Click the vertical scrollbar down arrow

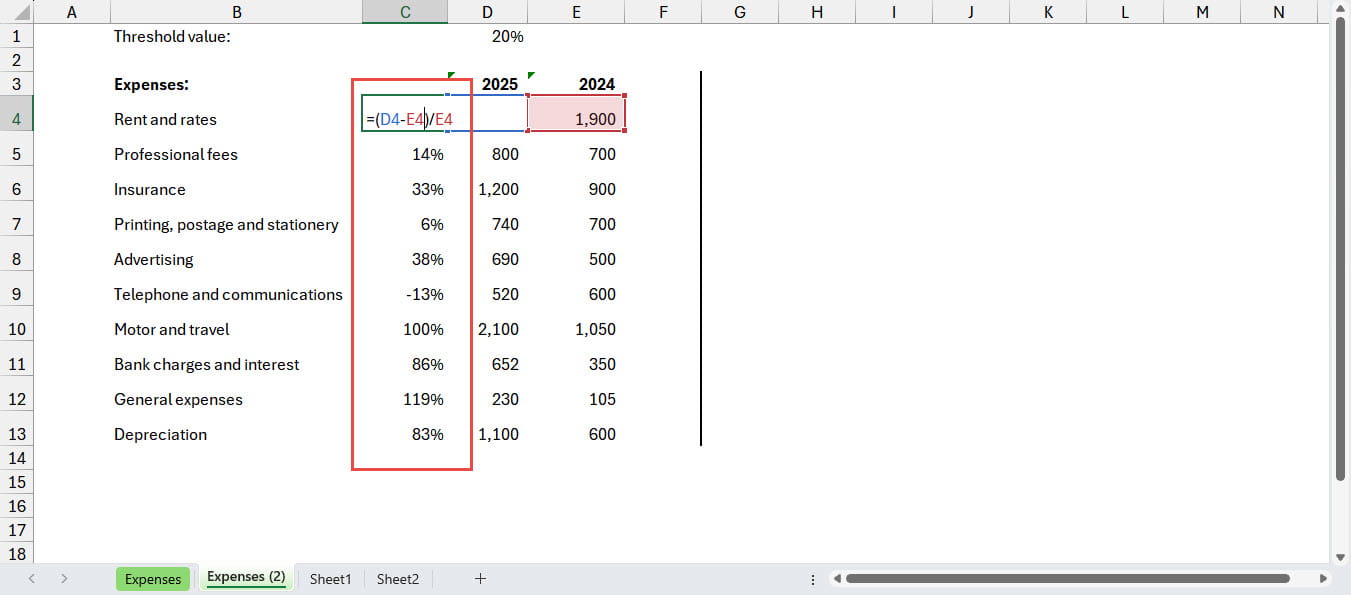1341,556
